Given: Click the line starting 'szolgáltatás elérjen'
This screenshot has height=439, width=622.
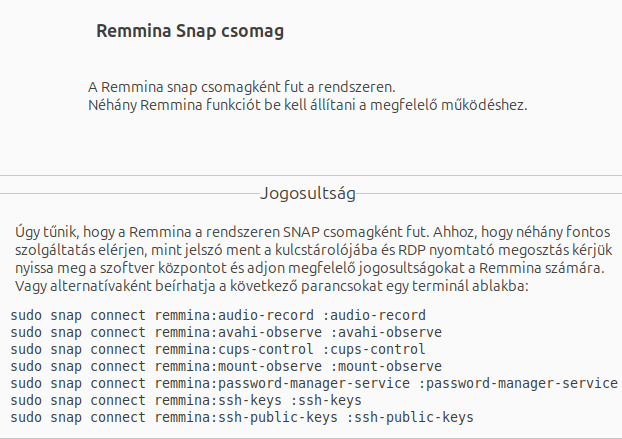Looking at the screenshot, I should [x=314, y=251].
